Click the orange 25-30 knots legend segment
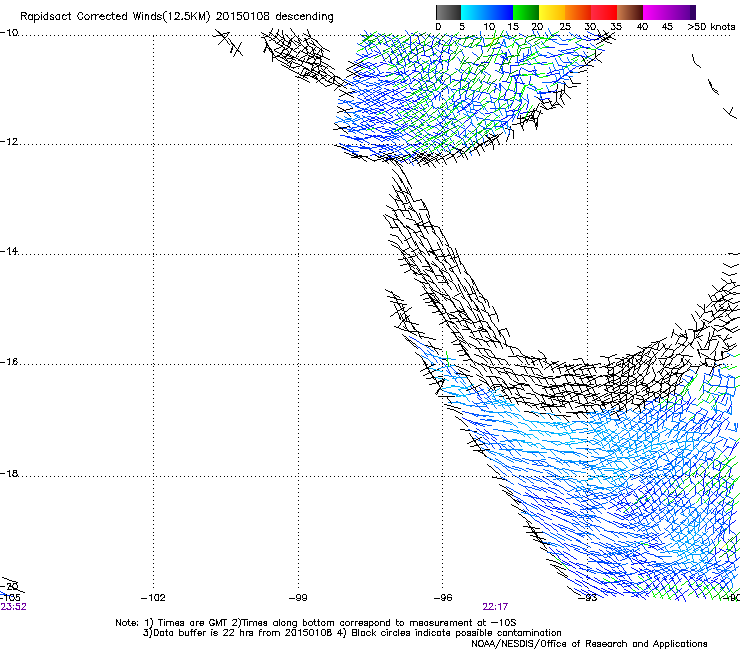 coord(578,12)
